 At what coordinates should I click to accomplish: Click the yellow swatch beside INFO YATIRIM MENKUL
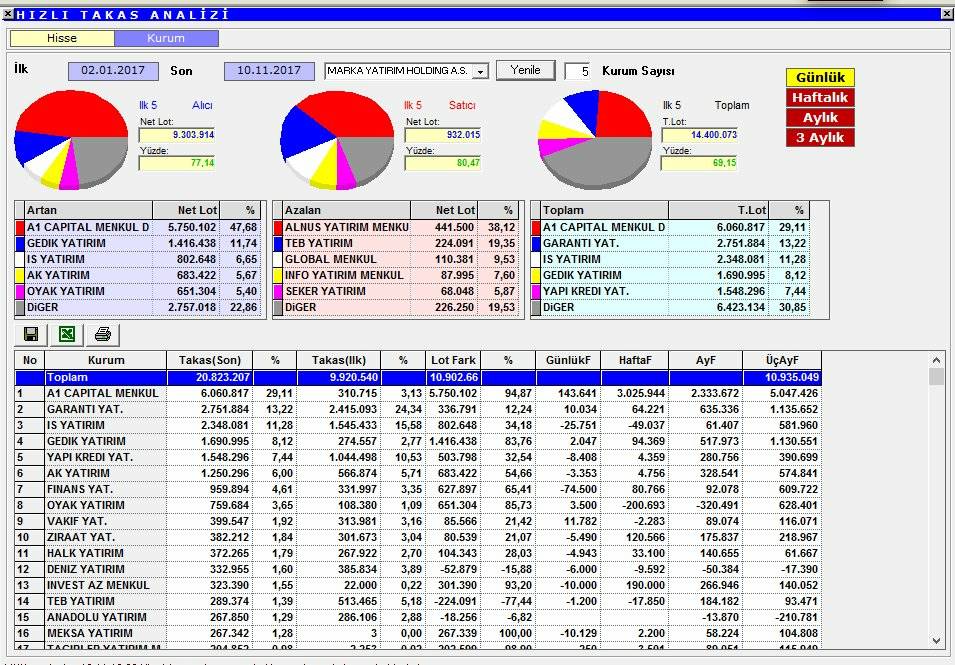pyautogui.click(x=278, y=276)
